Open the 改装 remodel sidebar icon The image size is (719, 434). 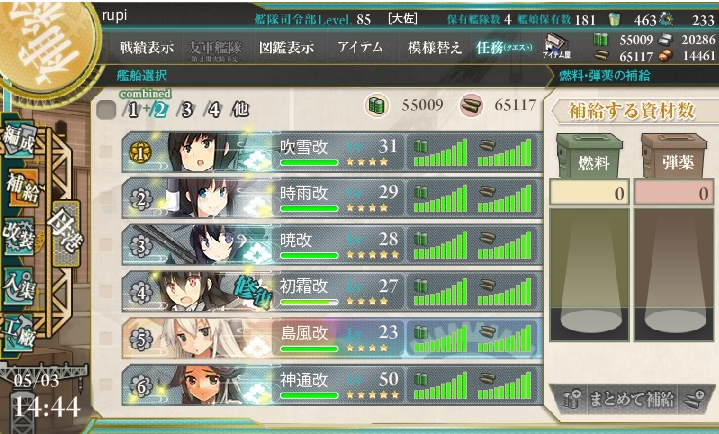pyautogui.click(x=19, y=235)
